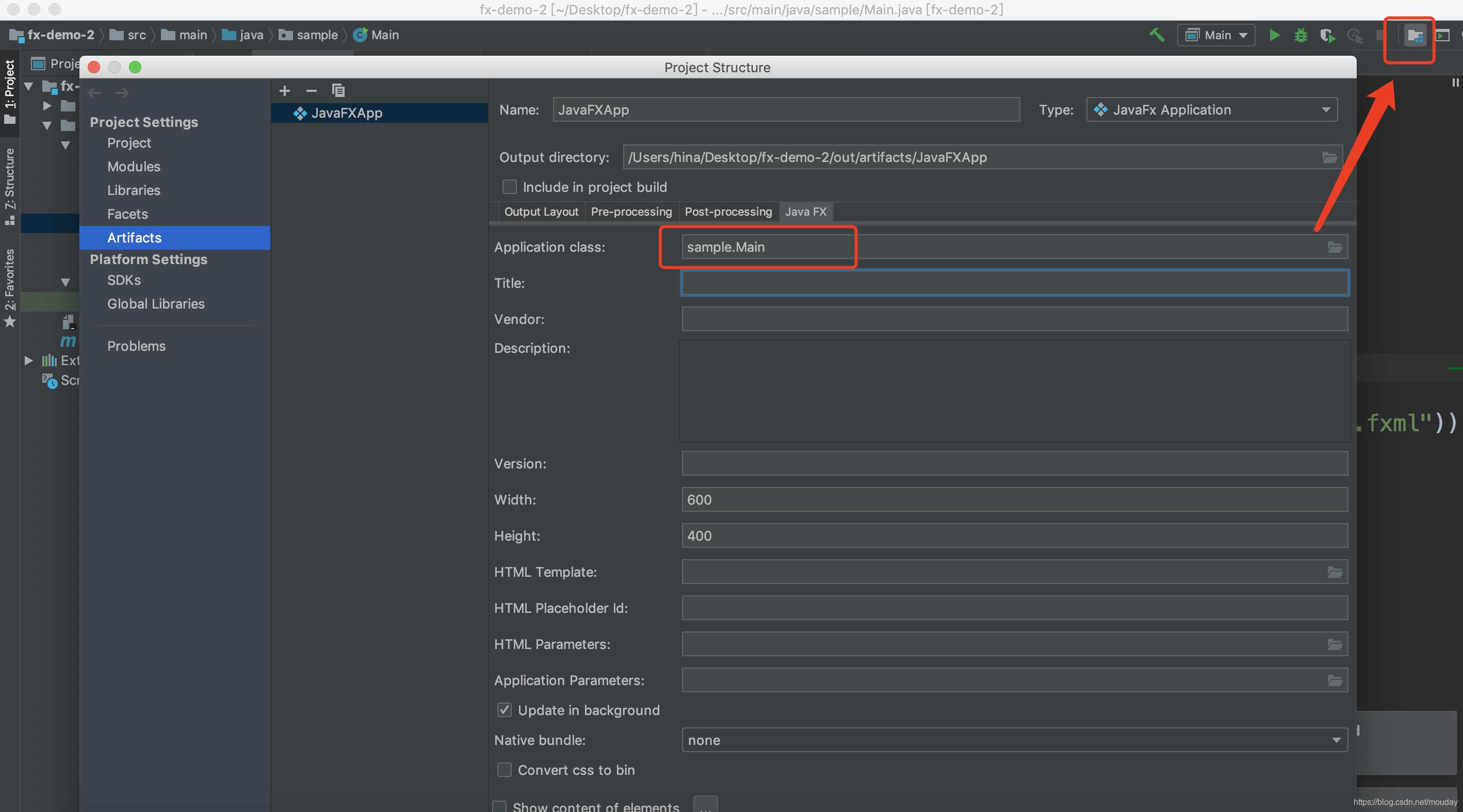
Task: Switch to the Output Layout tab
Action: 541,212
